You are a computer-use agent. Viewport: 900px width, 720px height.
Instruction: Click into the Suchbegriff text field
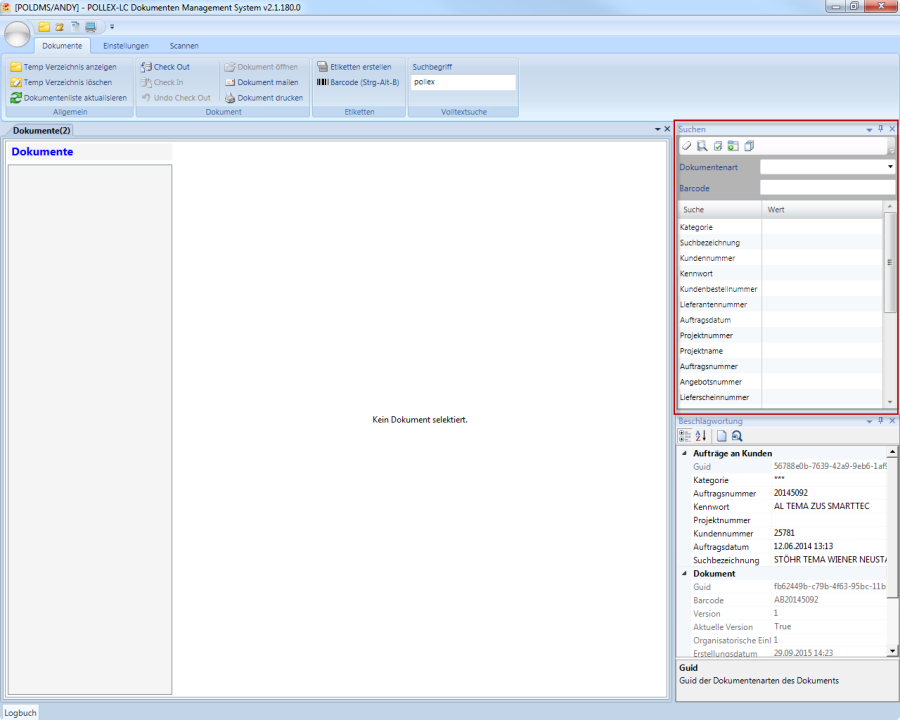[462, 82]
